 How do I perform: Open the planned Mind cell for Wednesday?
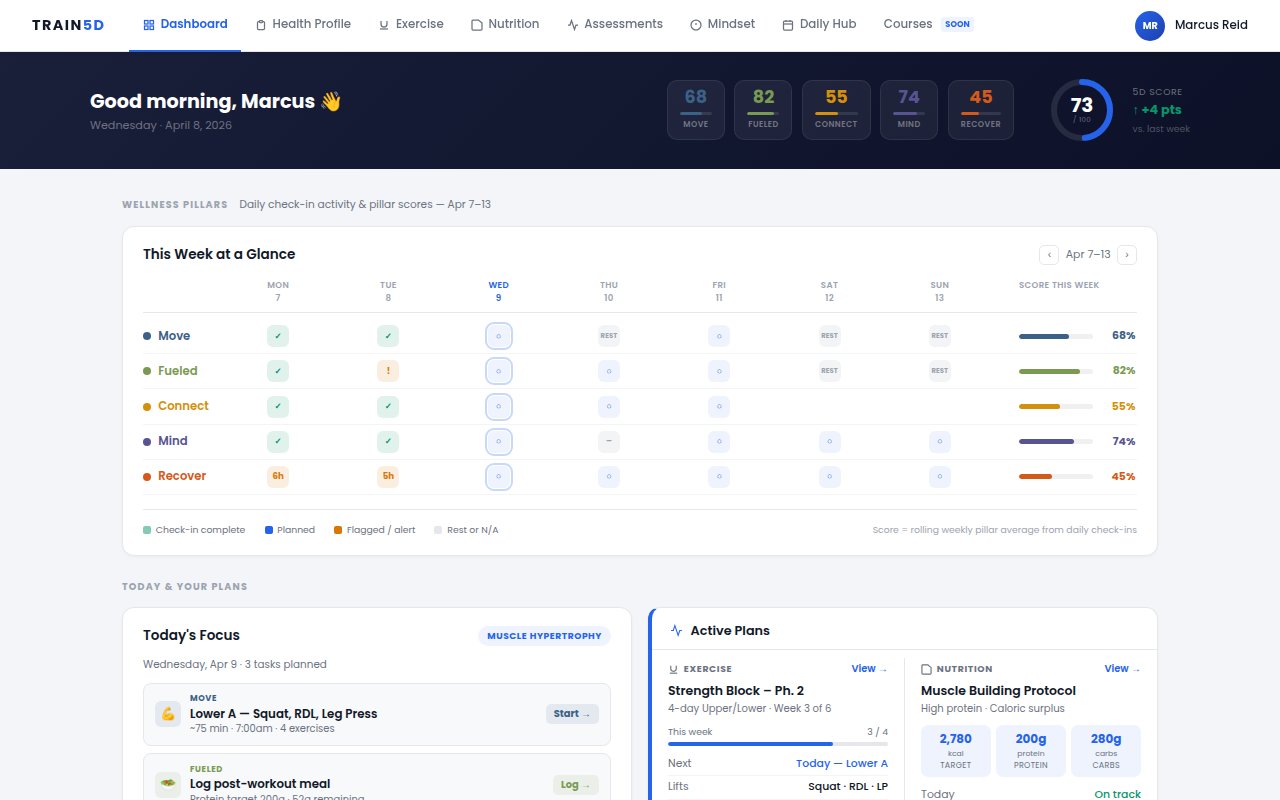coord(499,441)
